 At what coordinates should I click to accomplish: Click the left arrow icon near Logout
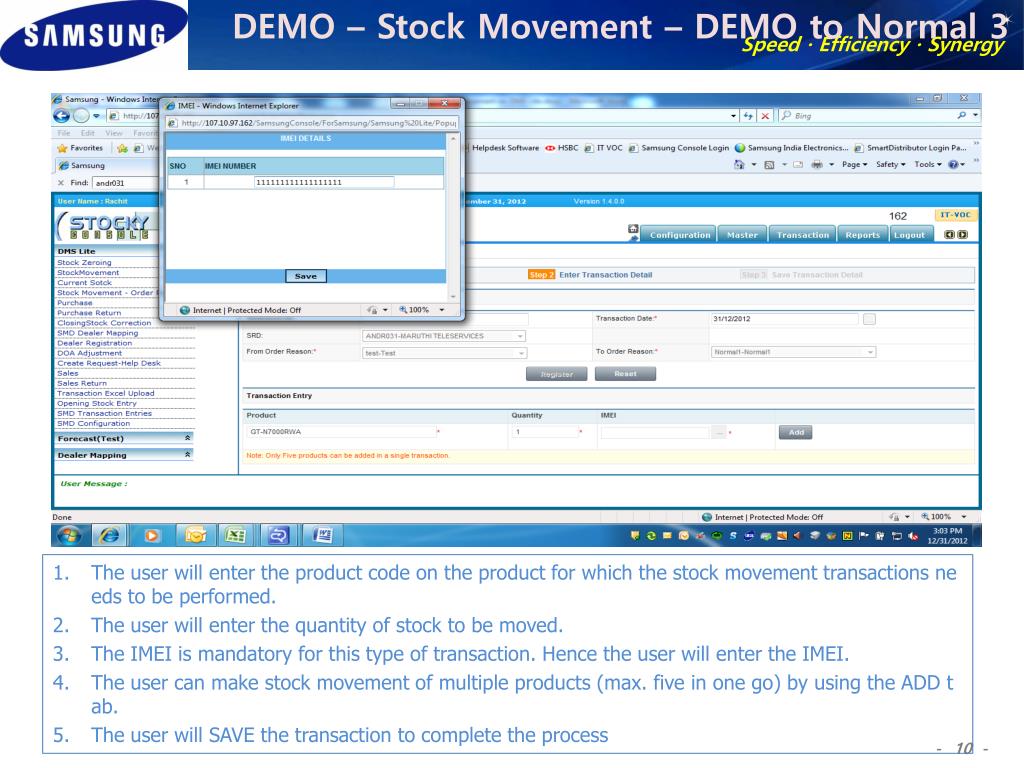click(950, 234)
